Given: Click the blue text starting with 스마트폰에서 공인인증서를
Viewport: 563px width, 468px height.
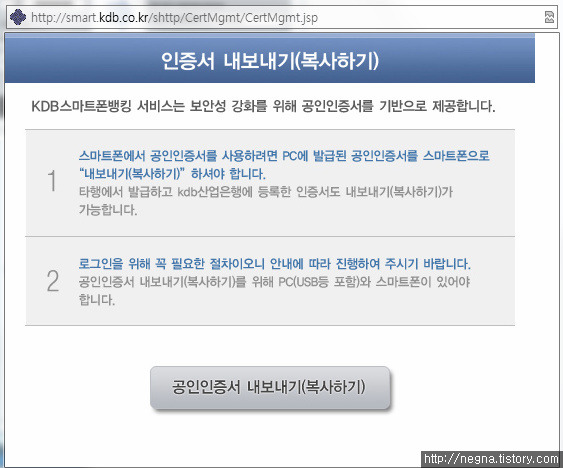Looking at the screenshot, I should click(284, 156).
